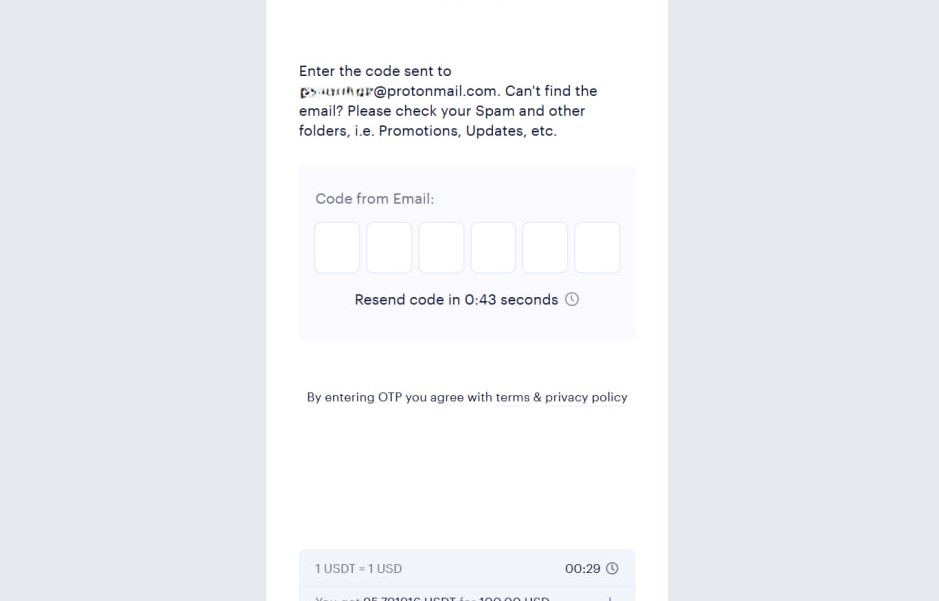The height and width of the screenshot is (601, 939).
Task: Click the 'Code from Email:' label
Action: point(374,199)
